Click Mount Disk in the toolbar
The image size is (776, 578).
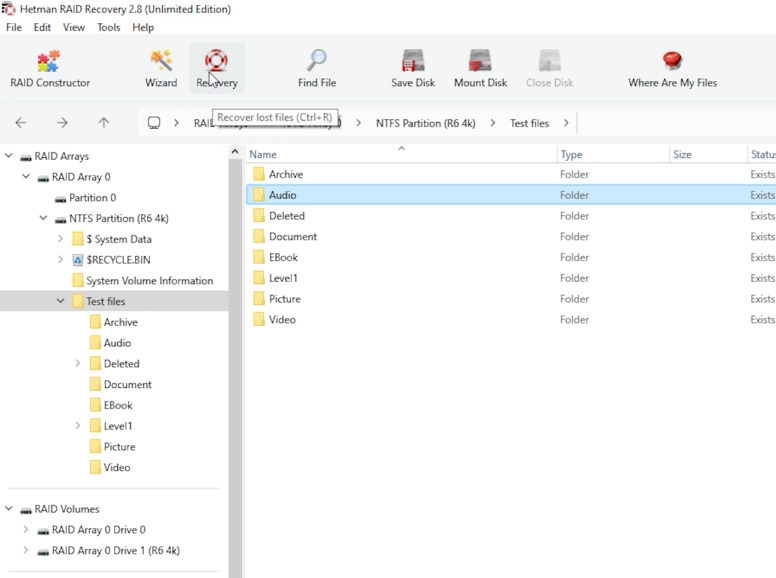480,69
